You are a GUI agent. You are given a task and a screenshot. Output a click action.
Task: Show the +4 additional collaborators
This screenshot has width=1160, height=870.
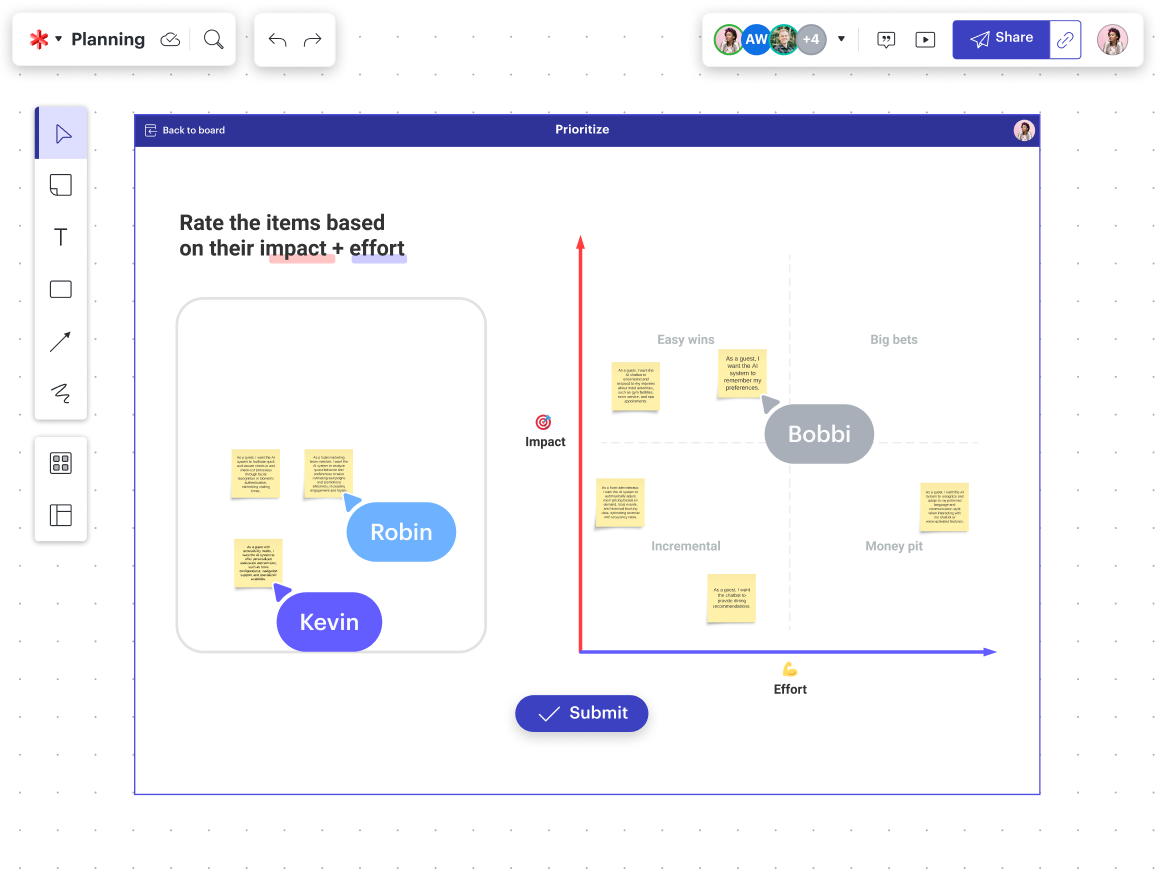[x=811, y=40]
